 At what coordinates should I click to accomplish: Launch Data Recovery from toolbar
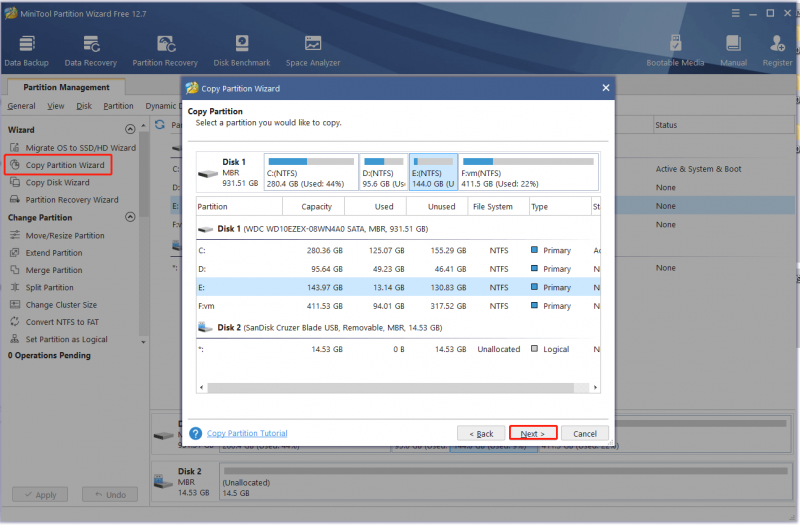pyautogui.click(x=91, y=51)
